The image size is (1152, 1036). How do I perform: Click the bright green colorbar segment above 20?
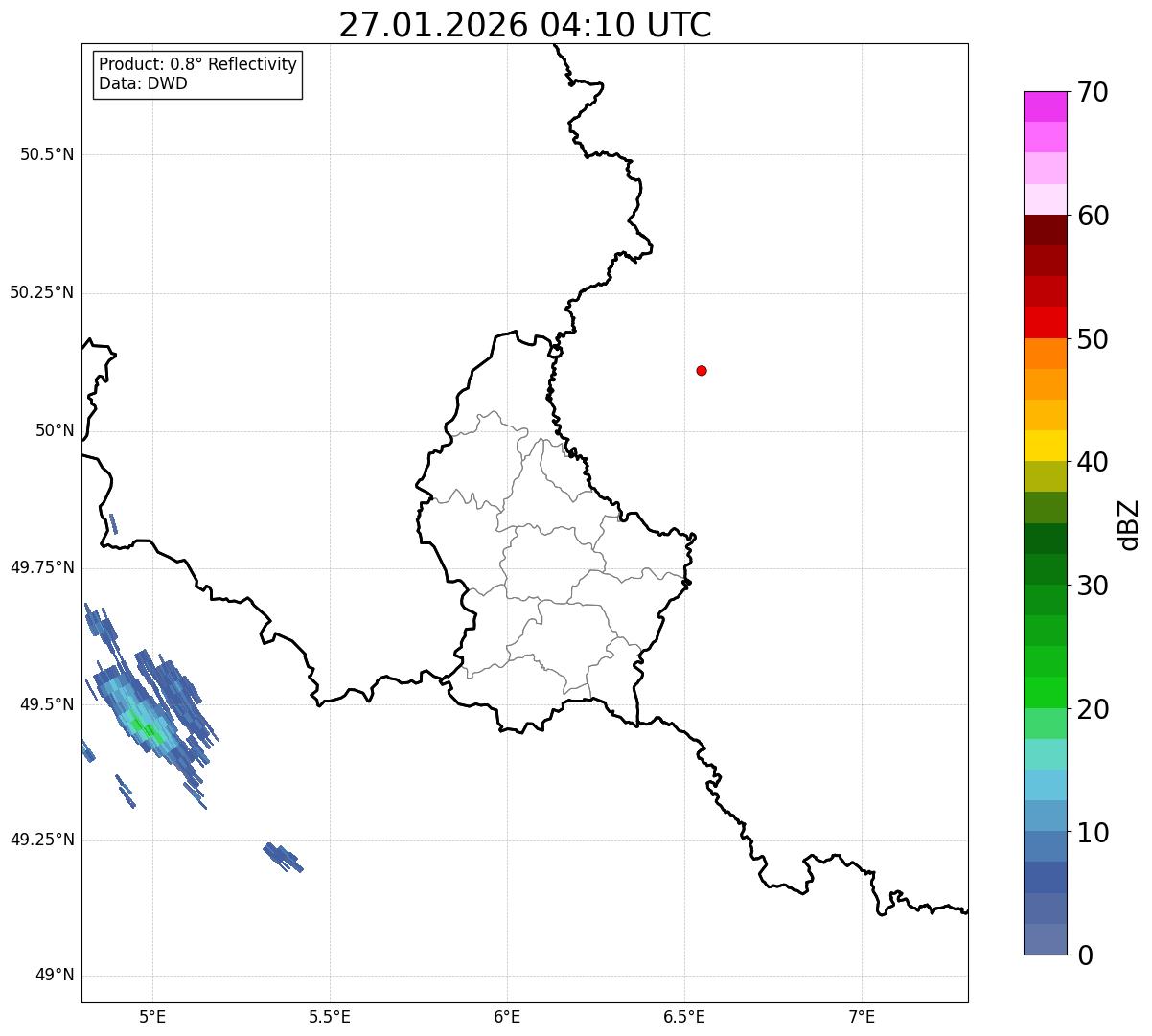tap(1045, 693)
